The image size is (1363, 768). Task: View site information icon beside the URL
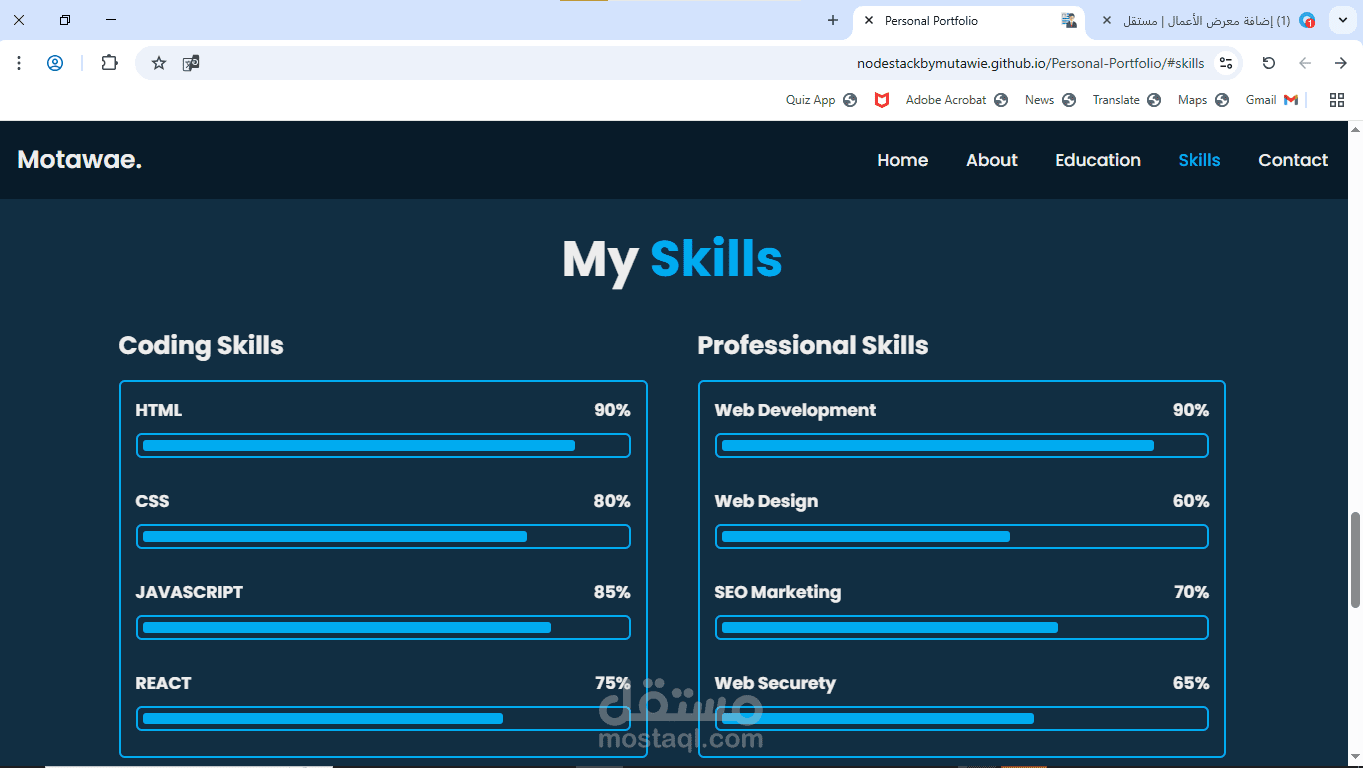pyautogui.click(x=1226, y=63)
